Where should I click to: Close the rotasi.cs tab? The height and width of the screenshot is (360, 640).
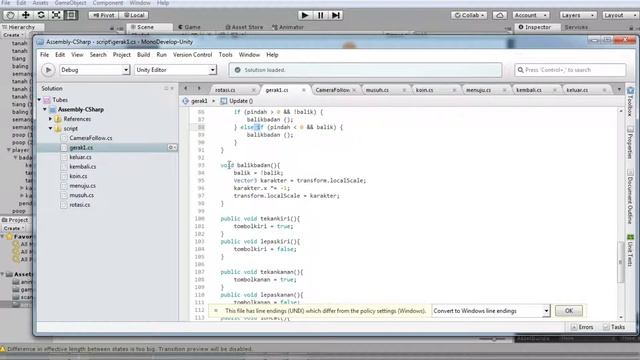pyautogui.click(x=253, y=90)
